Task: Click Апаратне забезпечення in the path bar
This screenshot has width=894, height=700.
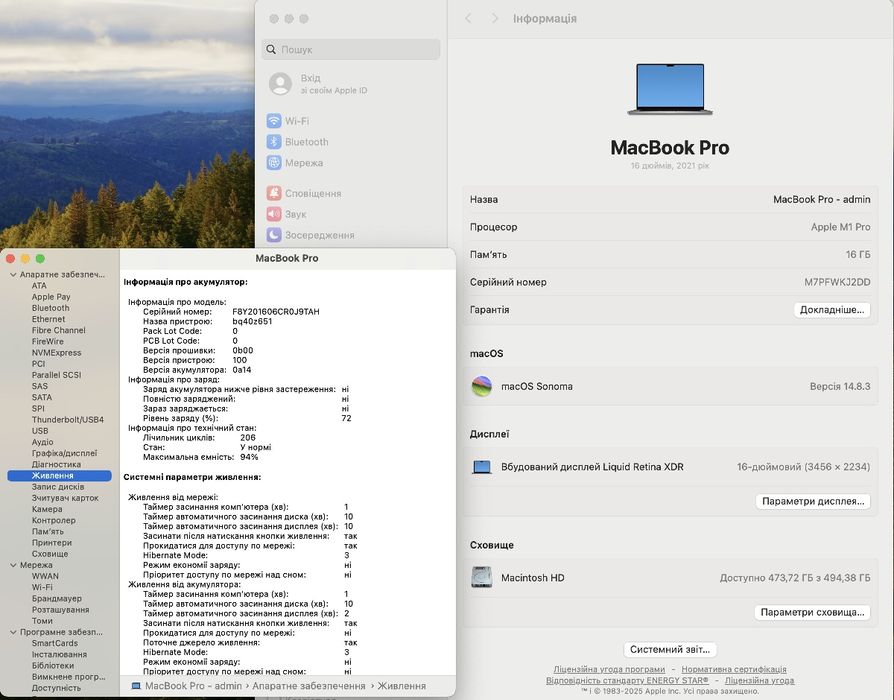Action: point(308,686)
